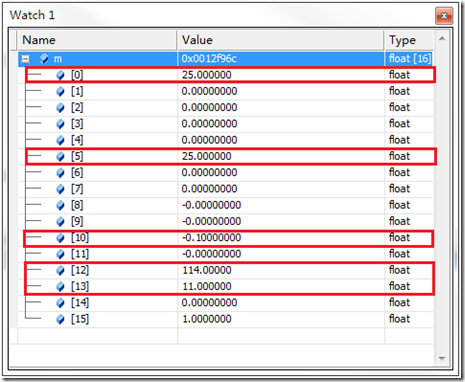Select the [12] row name

pos(80,270)
